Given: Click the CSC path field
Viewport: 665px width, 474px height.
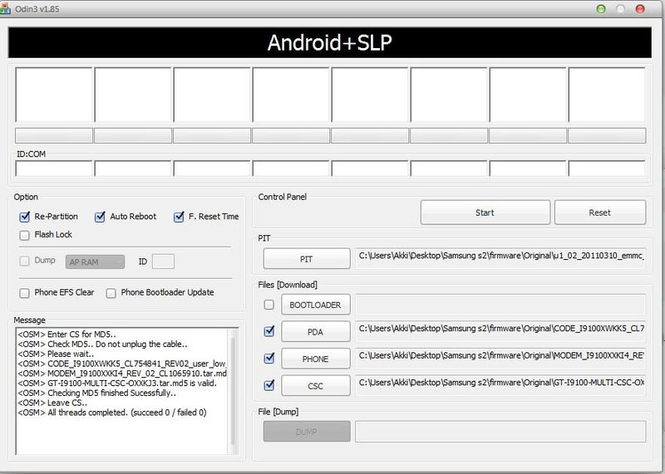Looking at the screenshot, I should coord(501,385).
